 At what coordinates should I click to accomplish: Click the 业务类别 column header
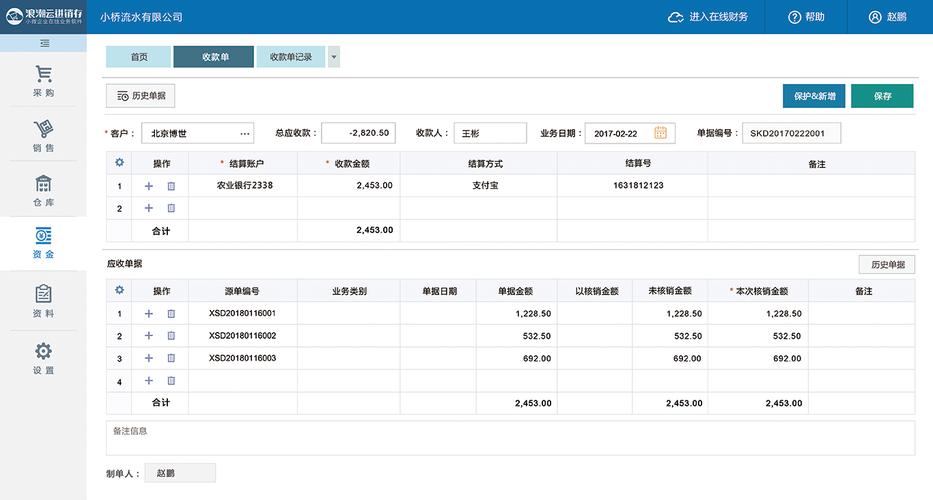pyautogui.click(x=349, y=291)
